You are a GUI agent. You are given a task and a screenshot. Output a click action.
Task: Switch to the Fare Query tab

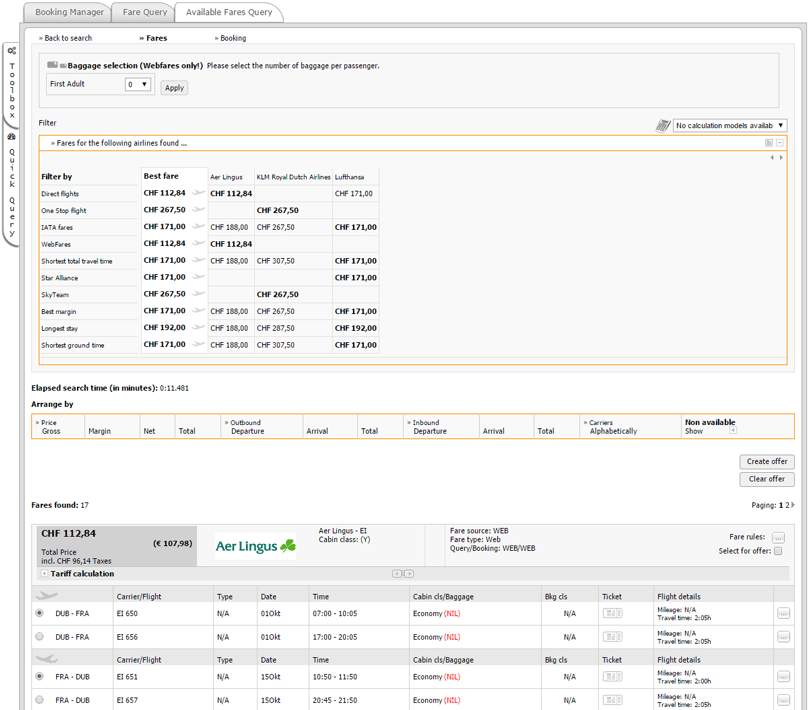145,12
